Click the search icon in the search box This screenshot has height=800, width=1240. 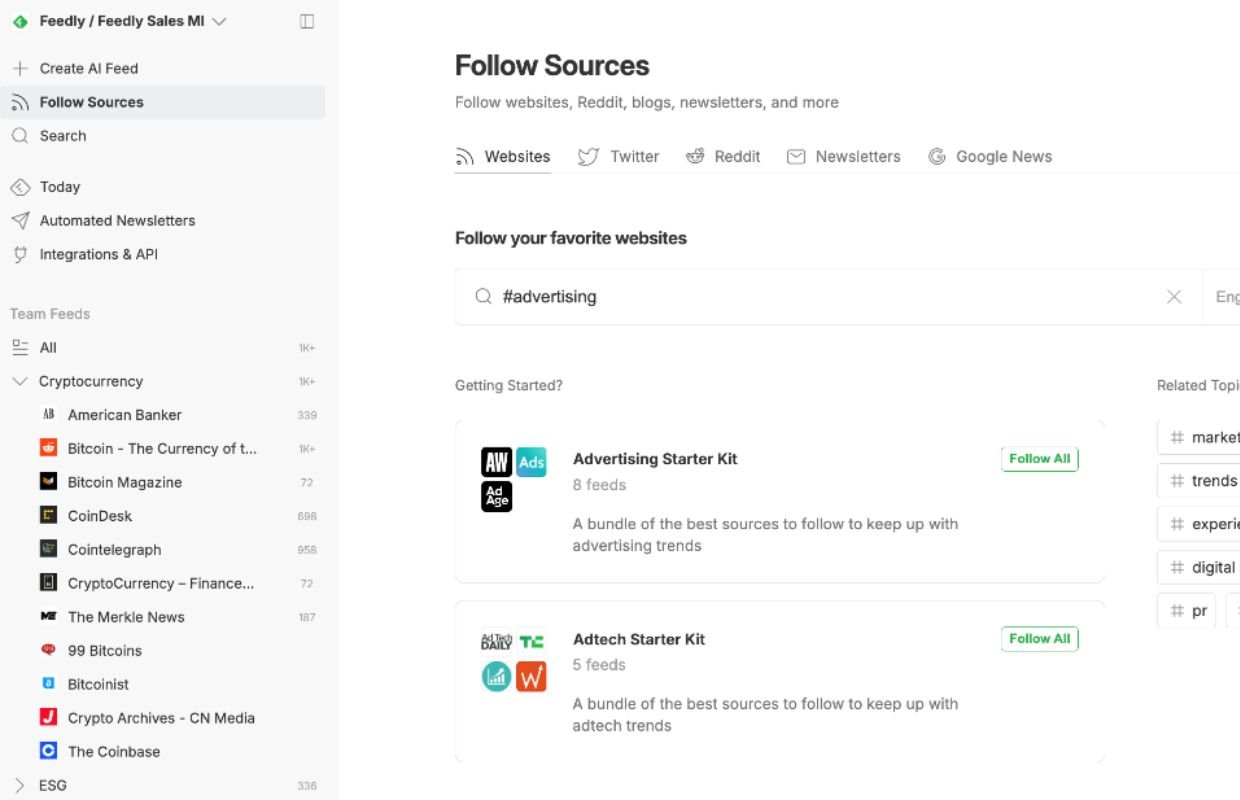point(483,296)
